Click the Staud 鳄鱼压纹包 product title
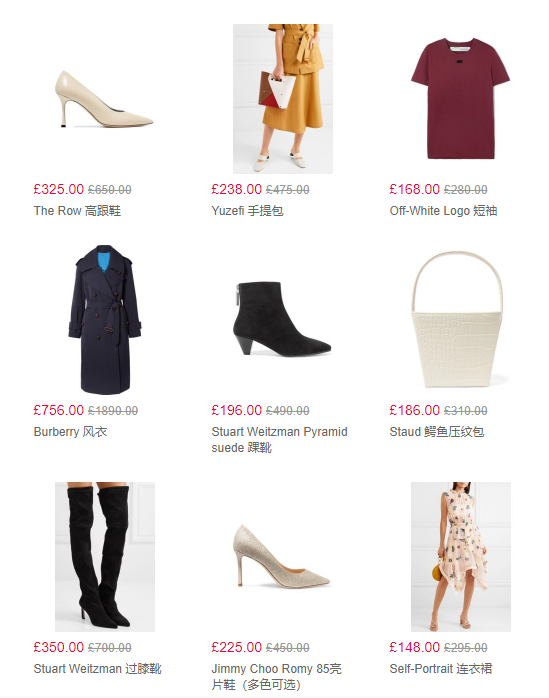 click(x=437, y=431)
